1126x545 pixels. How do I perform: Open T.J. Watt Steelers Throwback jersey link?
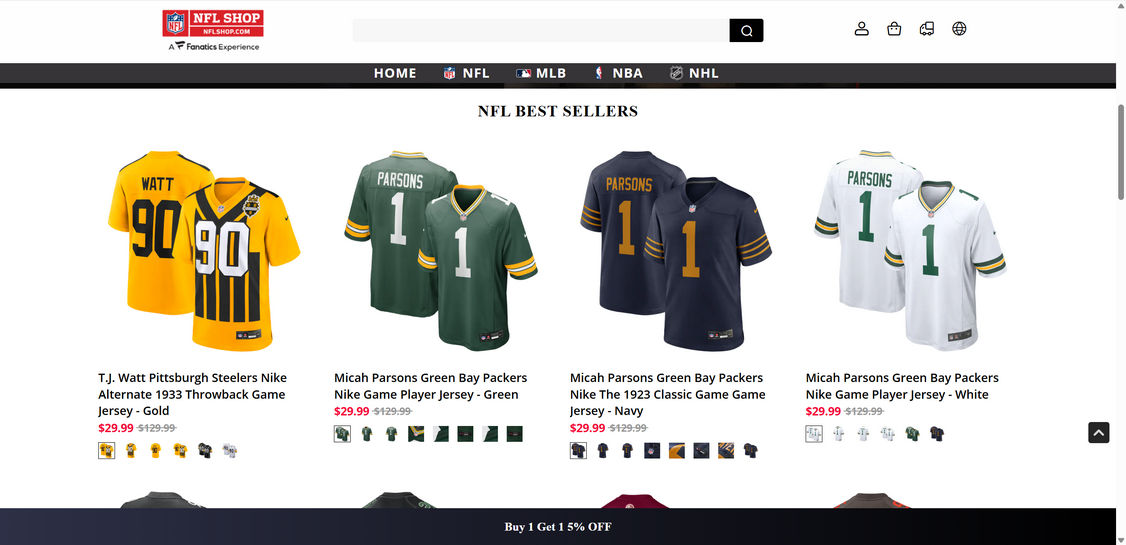192,394
